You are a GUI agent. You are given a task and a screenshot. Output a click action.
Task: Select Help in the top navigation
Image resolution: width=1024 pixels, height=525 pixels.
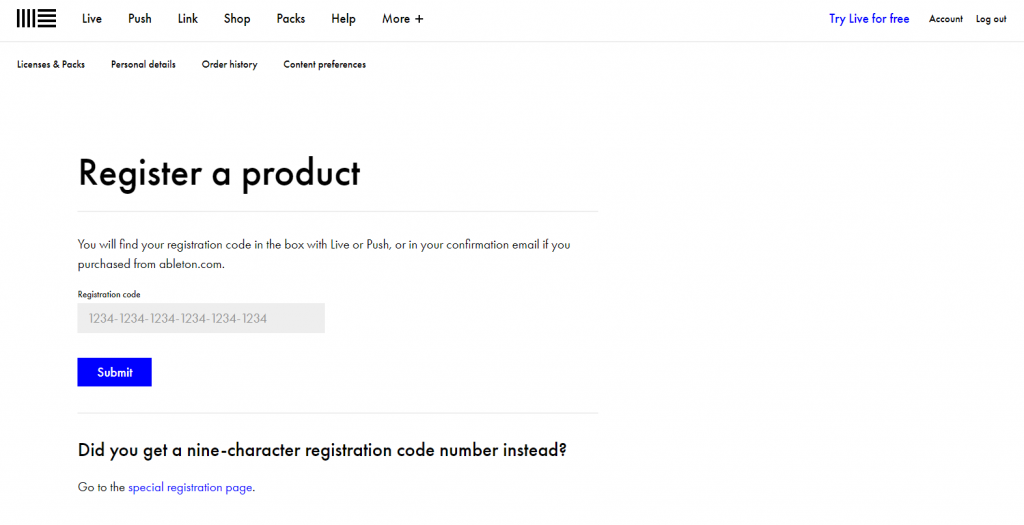[343, 19]
